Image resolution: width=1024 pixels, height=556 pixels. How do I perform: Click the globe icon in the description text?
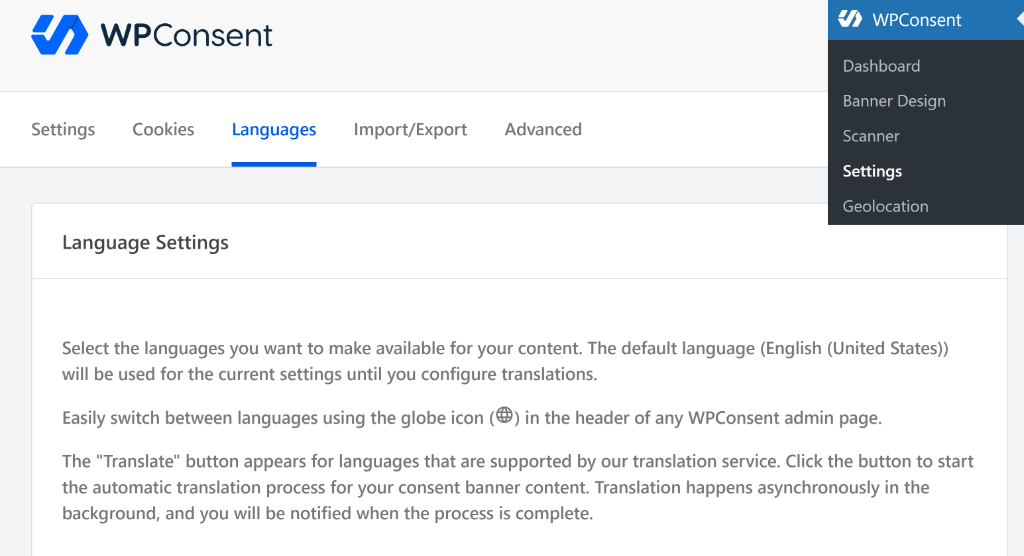tap(504, 416)
